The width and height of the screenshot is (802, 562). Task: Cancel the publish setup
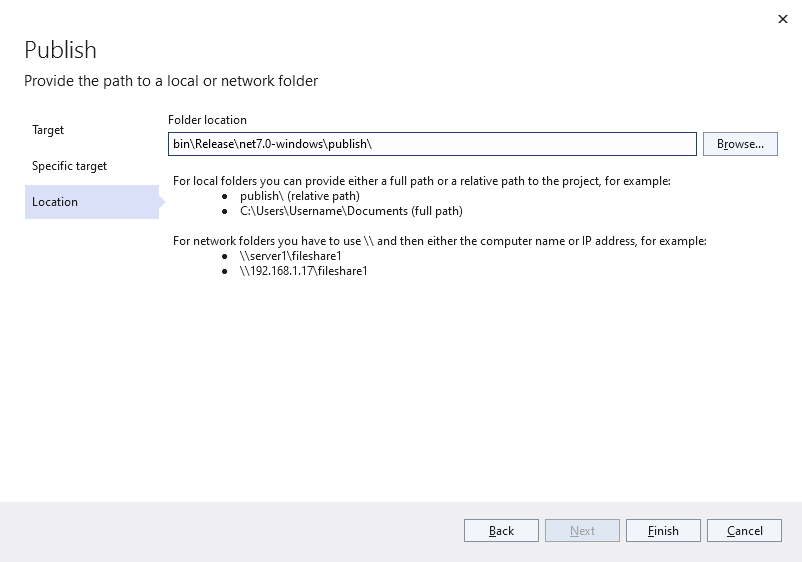(744, 531)
